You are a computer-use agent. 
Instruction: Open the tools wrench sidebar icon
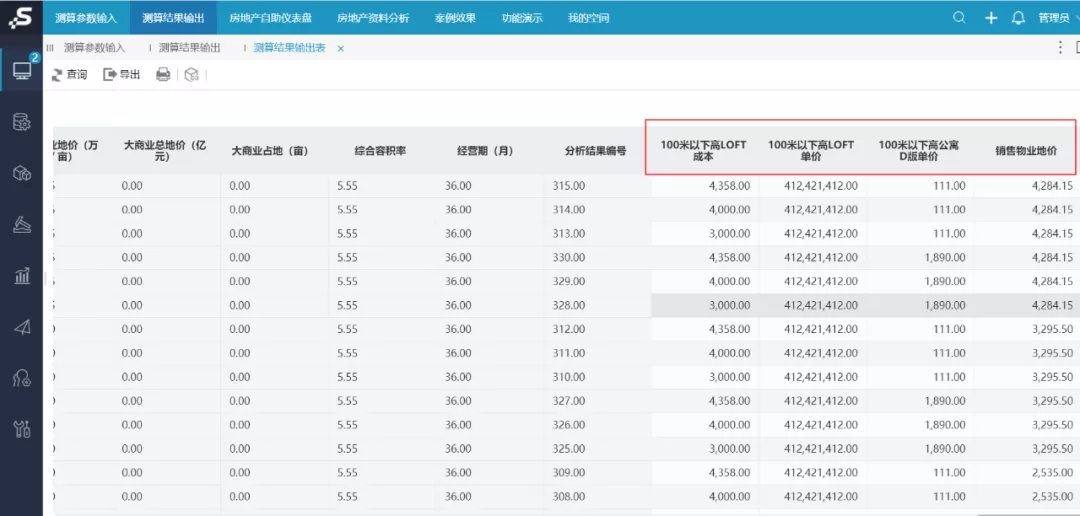(x=22, y=429)
